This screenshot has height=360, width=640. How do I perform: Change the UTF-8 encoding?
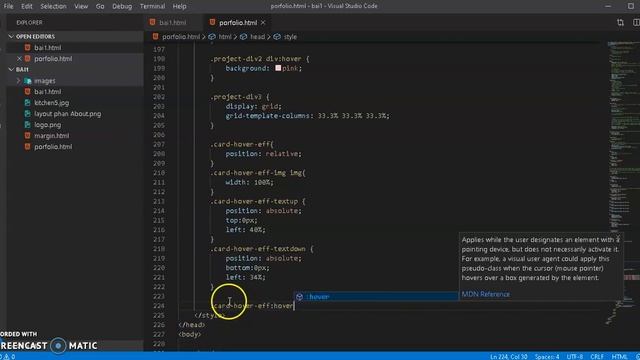click(x=575, y=356)
